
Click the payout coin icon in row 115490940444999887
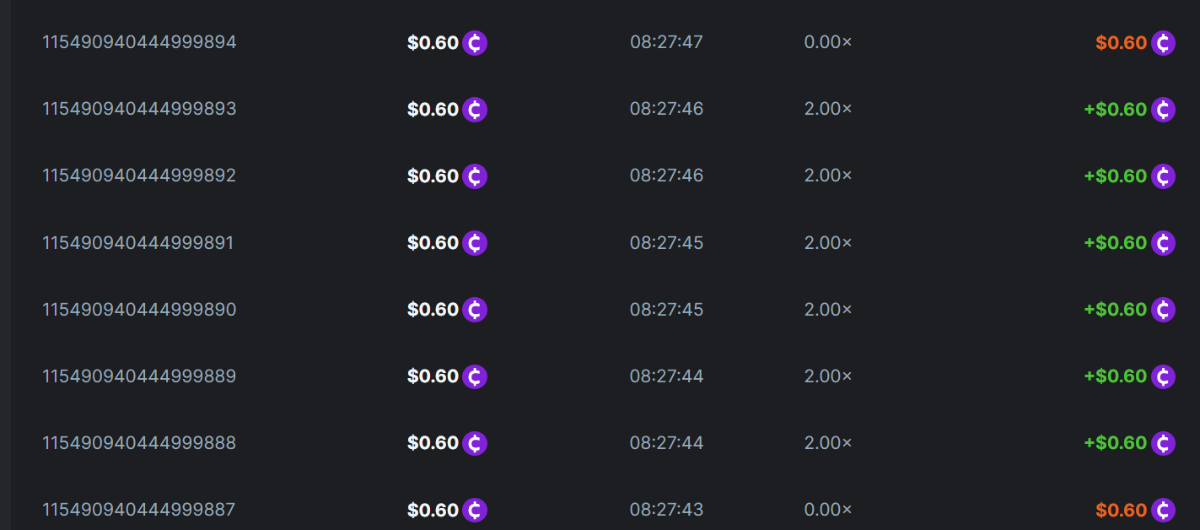click(1163, 510)
